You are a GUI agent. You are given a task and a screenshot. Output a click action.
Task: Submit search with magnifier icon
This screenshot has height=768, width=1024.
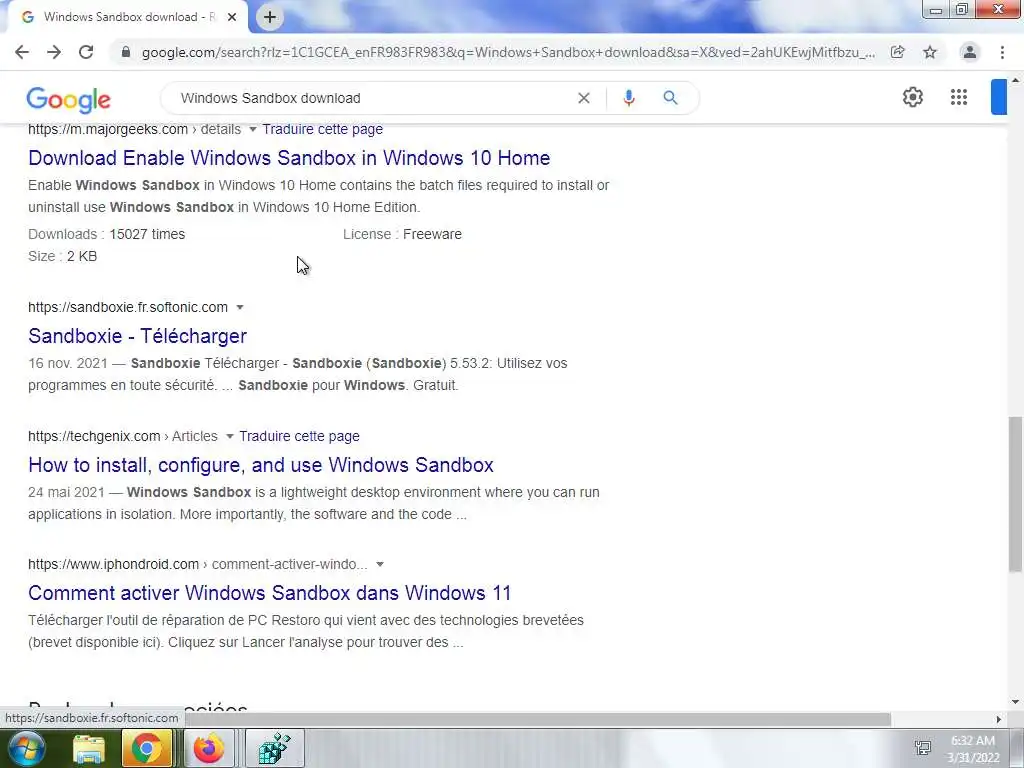(x=670, y=98)
